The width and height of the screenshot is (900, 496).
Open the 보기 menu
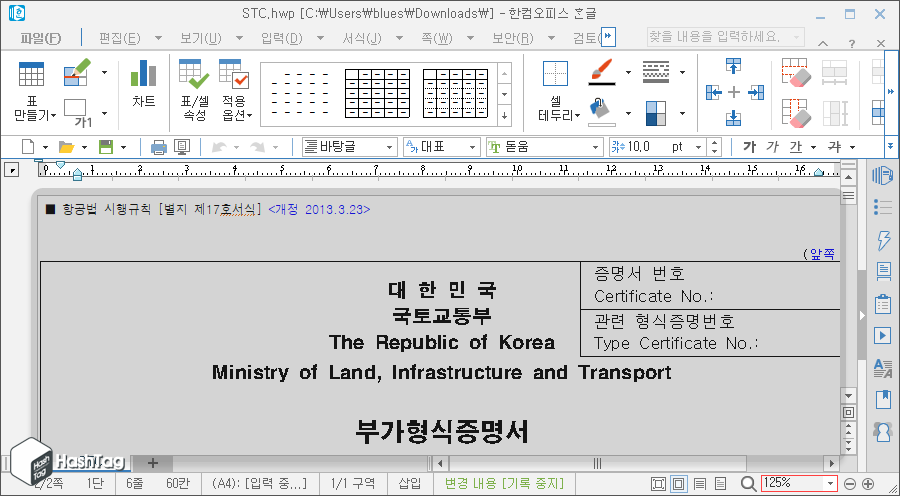coord(201,38)
